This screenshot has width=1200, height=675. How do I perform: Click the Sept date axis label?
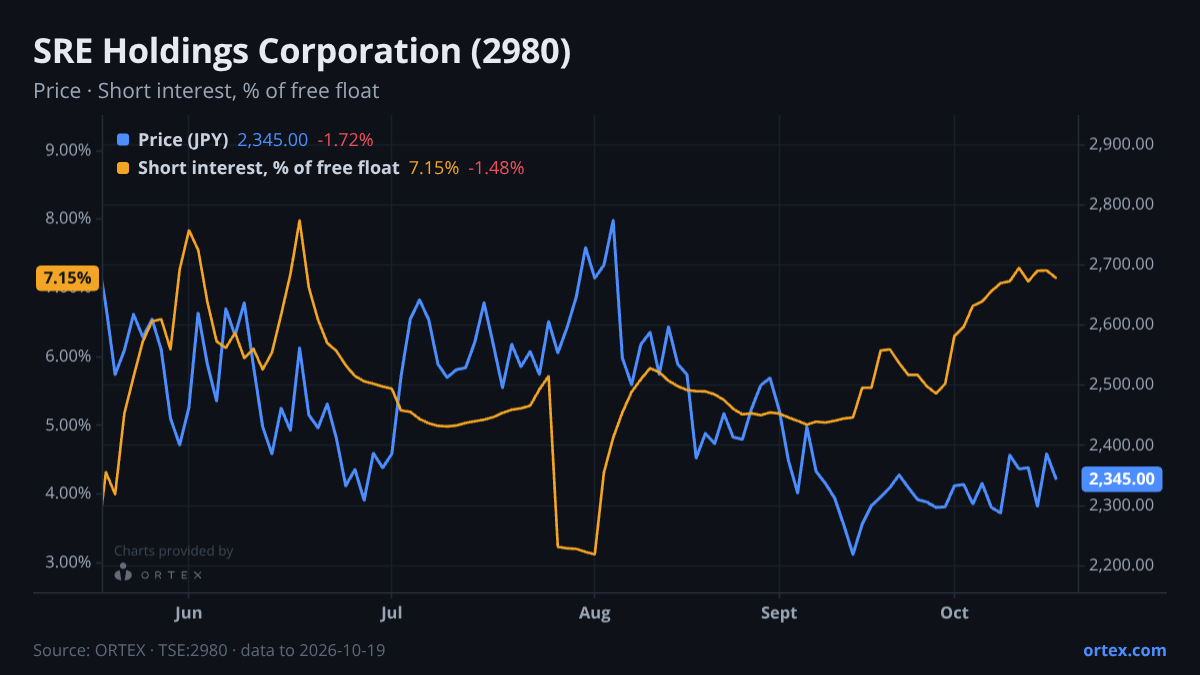[x=779, y=612]
